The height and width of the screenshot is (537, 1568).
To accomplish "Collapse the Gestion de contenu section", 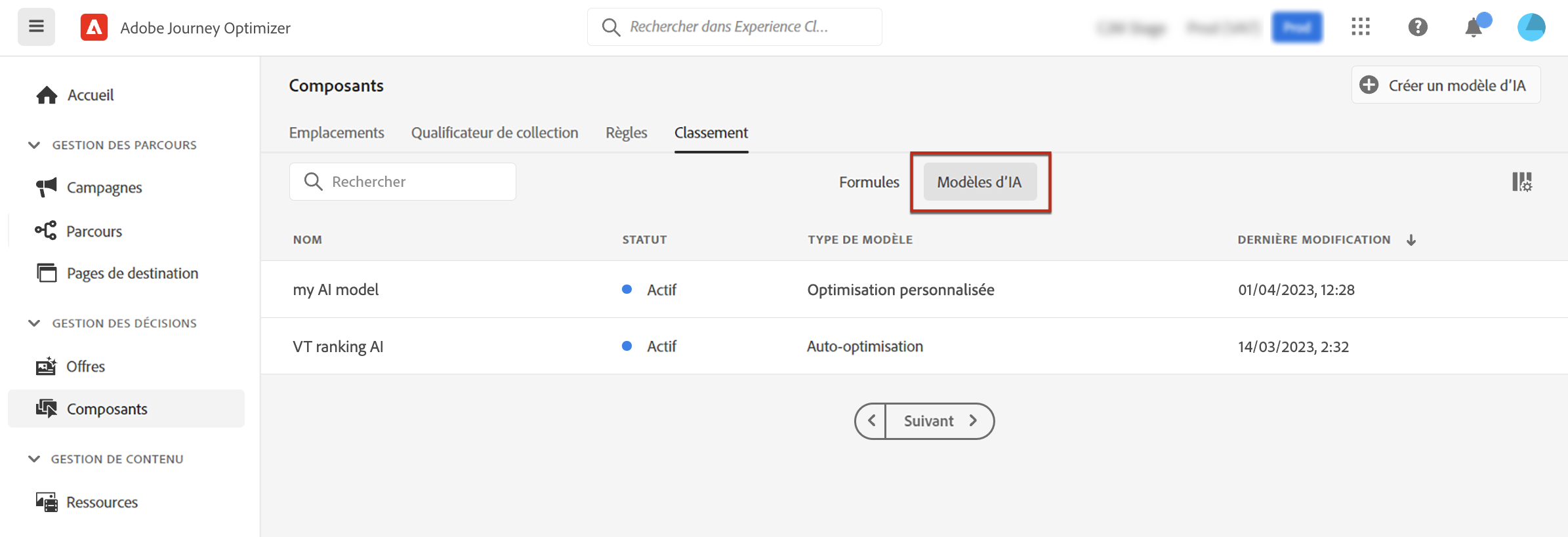I will (x=34, y=459).
